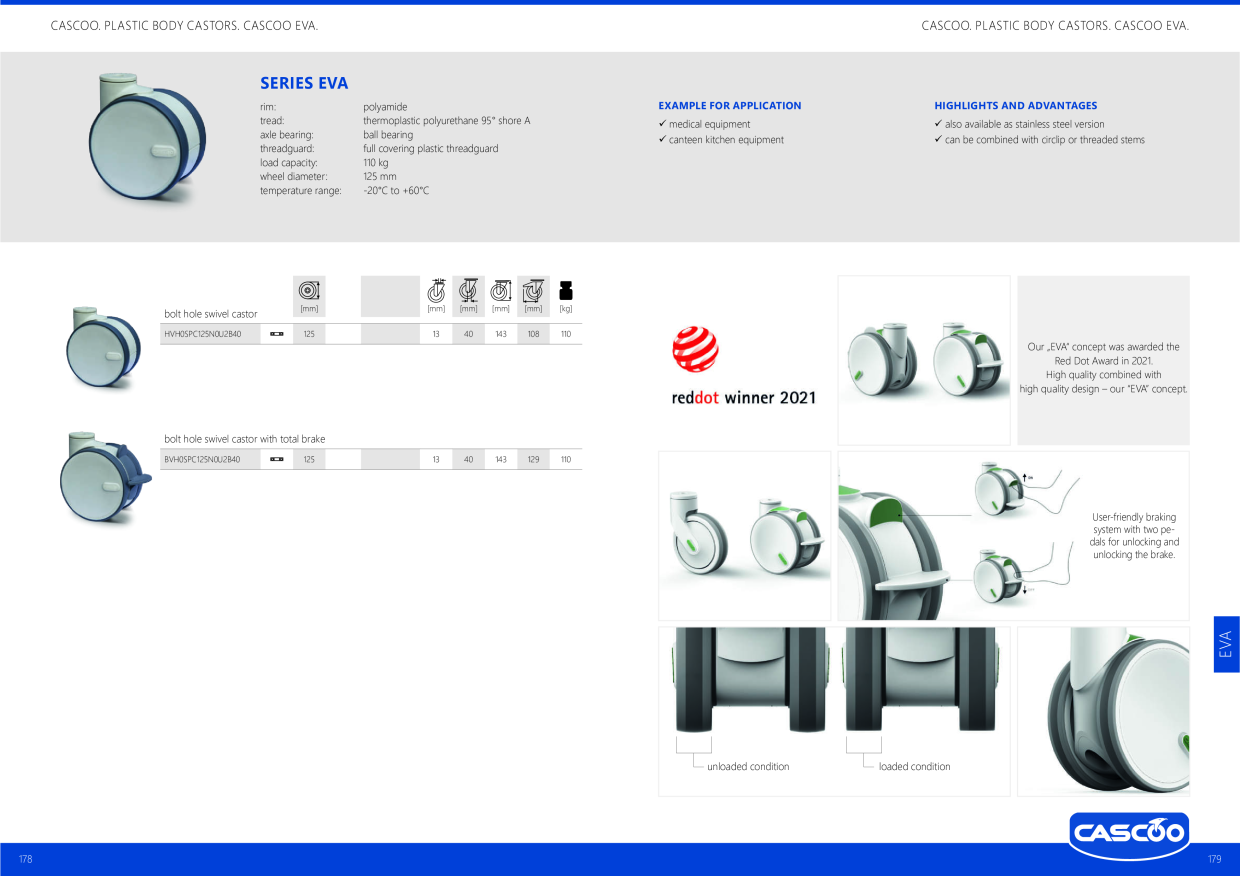Click the value 129 in the brake row
The height and width of the screenshot is (876, 1240).
[533, 459]
